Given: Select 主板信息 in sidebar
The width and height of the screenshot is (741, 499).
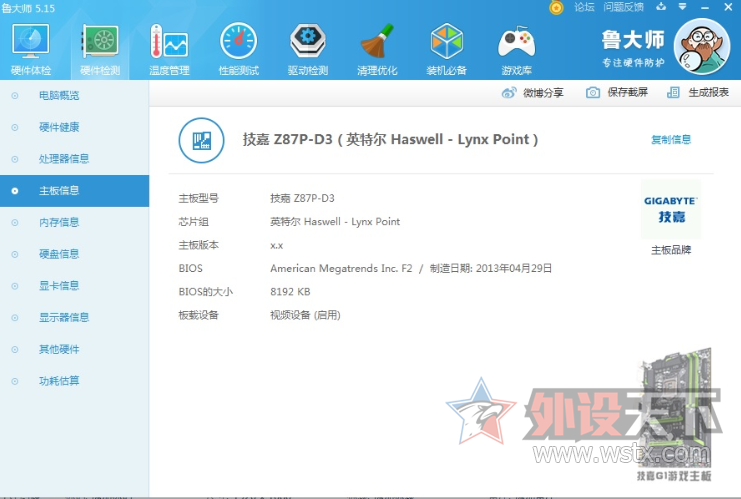Looking at the screenshot, I should (74, 191).
